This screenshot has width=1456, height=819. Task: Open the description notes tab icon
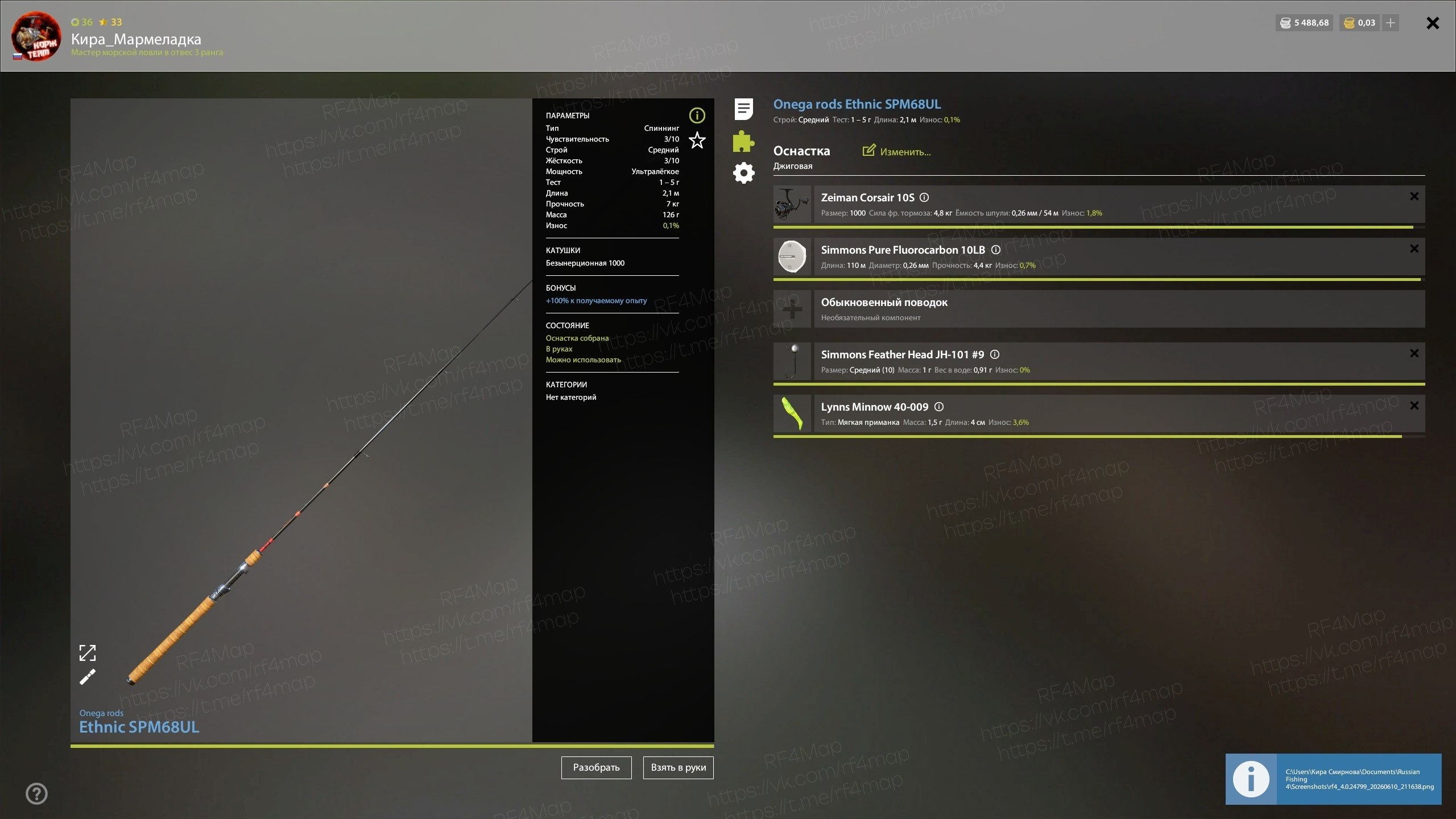743,109
